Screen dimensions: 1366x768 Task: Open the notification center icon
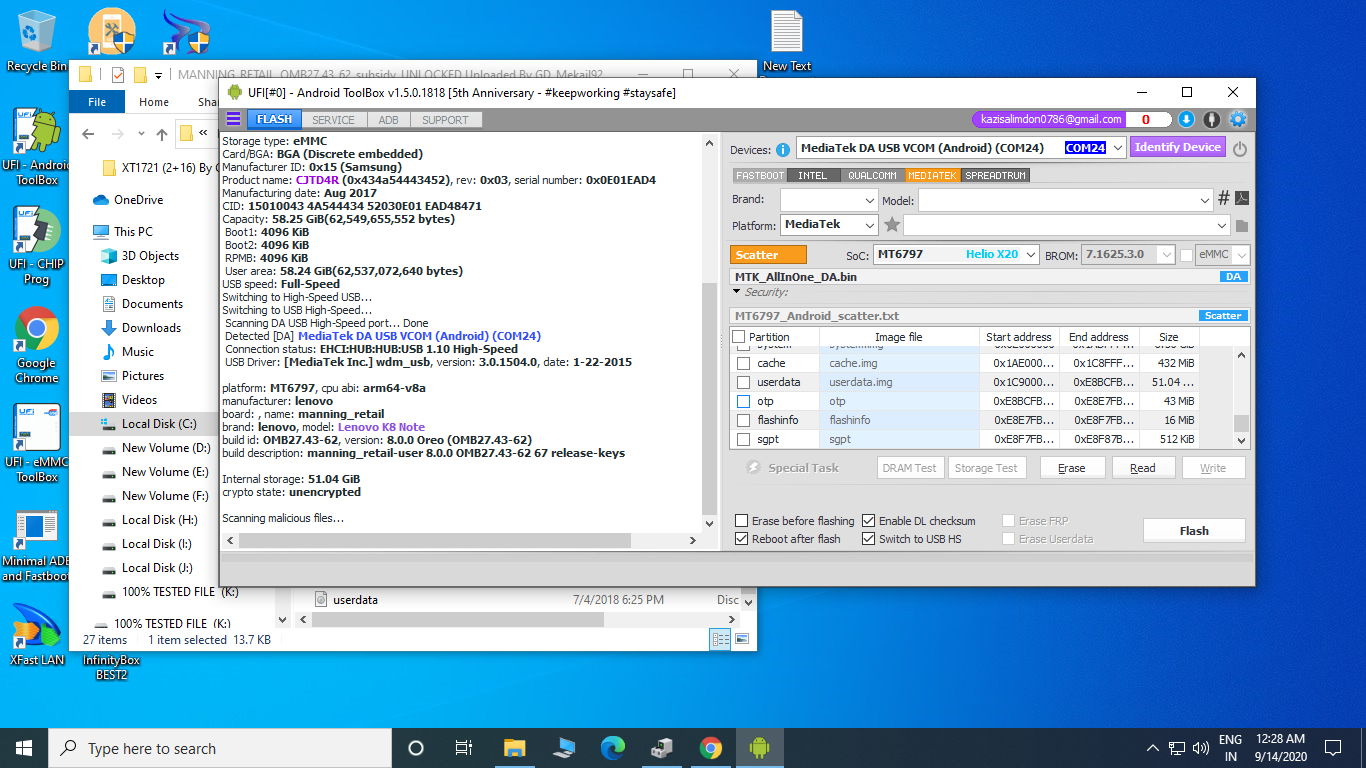[1332, 748]
